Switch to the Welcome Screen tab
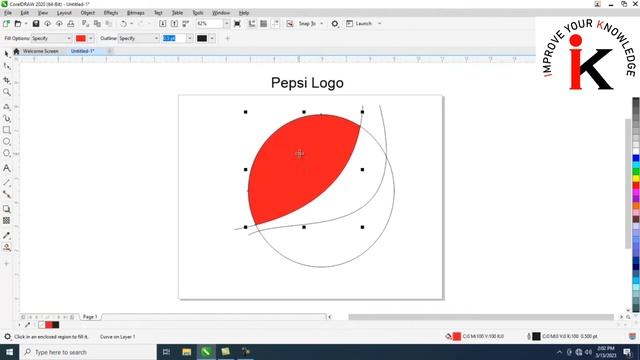The width and height of the screenshot is (640, 360). coord(40,51)
